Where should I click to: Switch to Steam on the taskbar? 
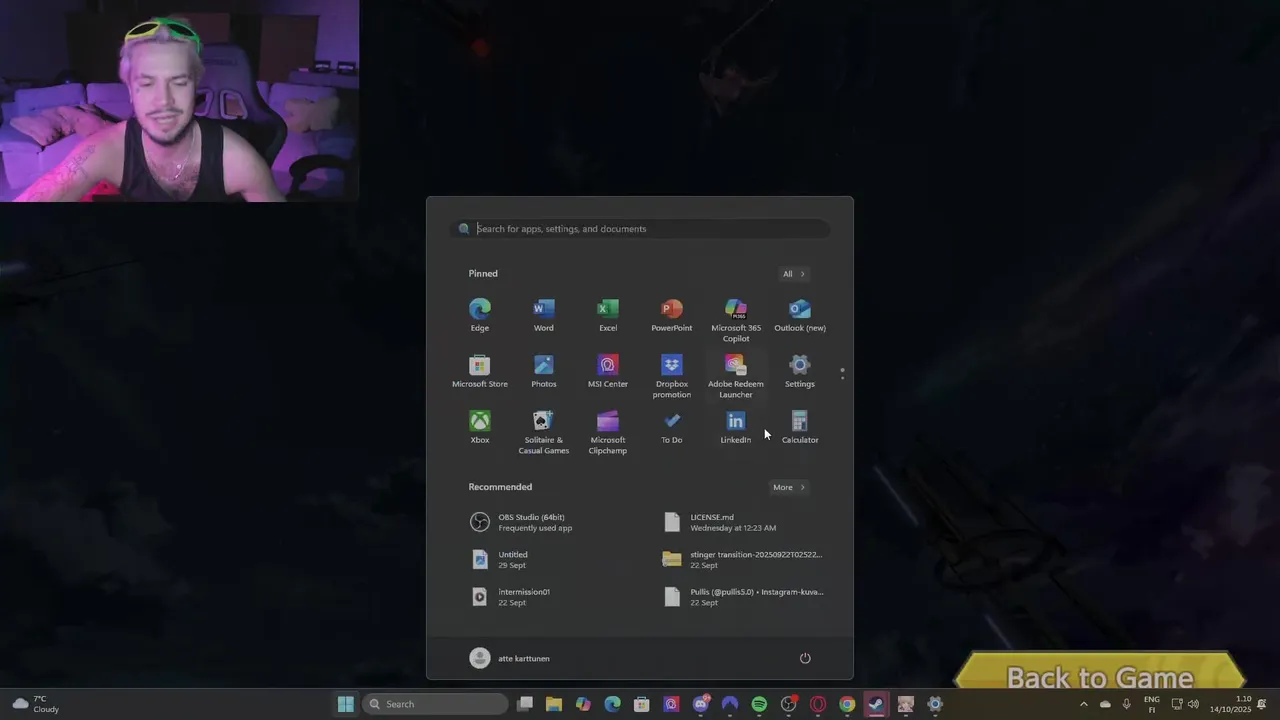point(876,704)
